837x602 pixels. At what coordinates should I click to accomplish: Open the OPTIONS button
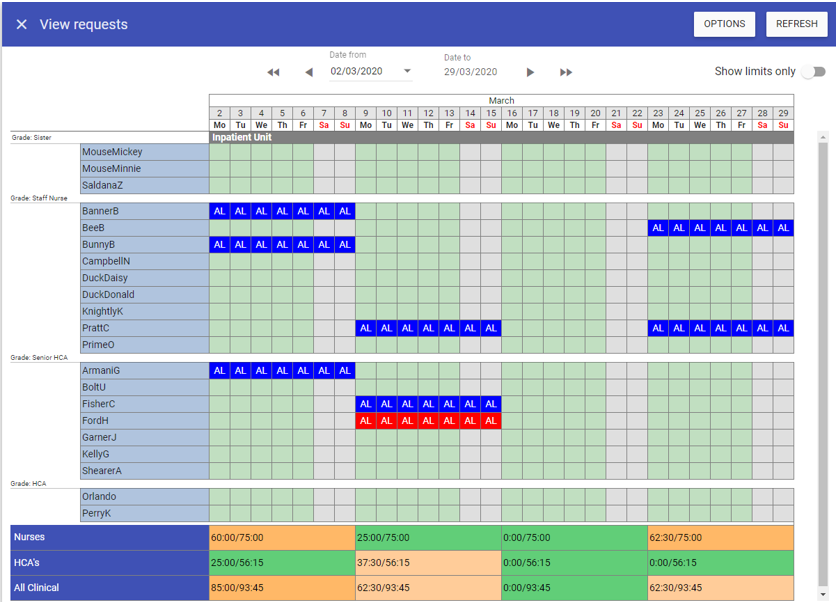click(724, 24)
